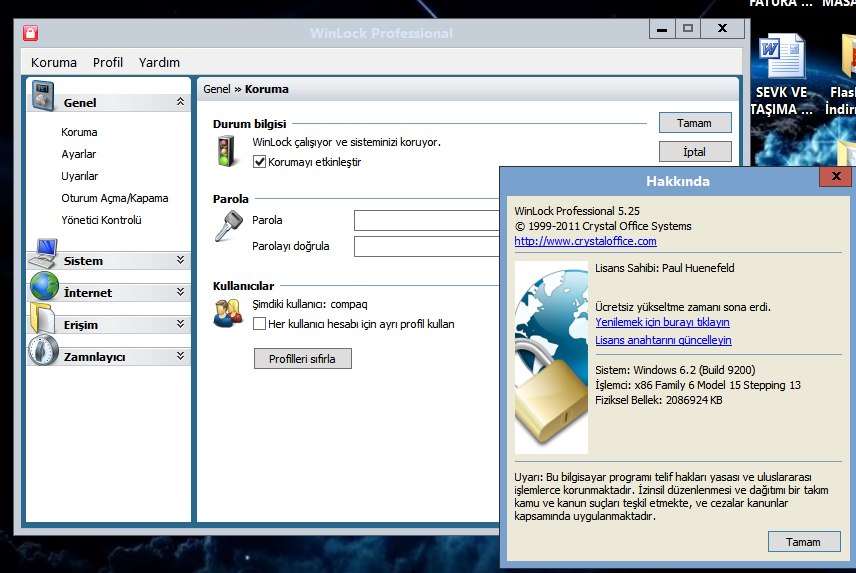Click the Genel section header label
This screenshot has height=573, width=856.
point(80,103)
